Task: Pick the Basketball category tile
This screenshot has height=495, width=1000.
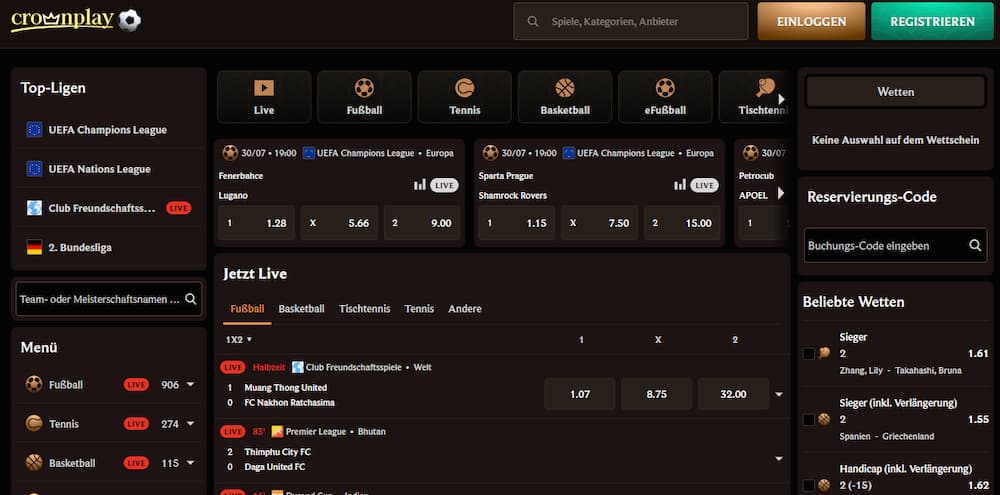Action: tap(565, 96)
